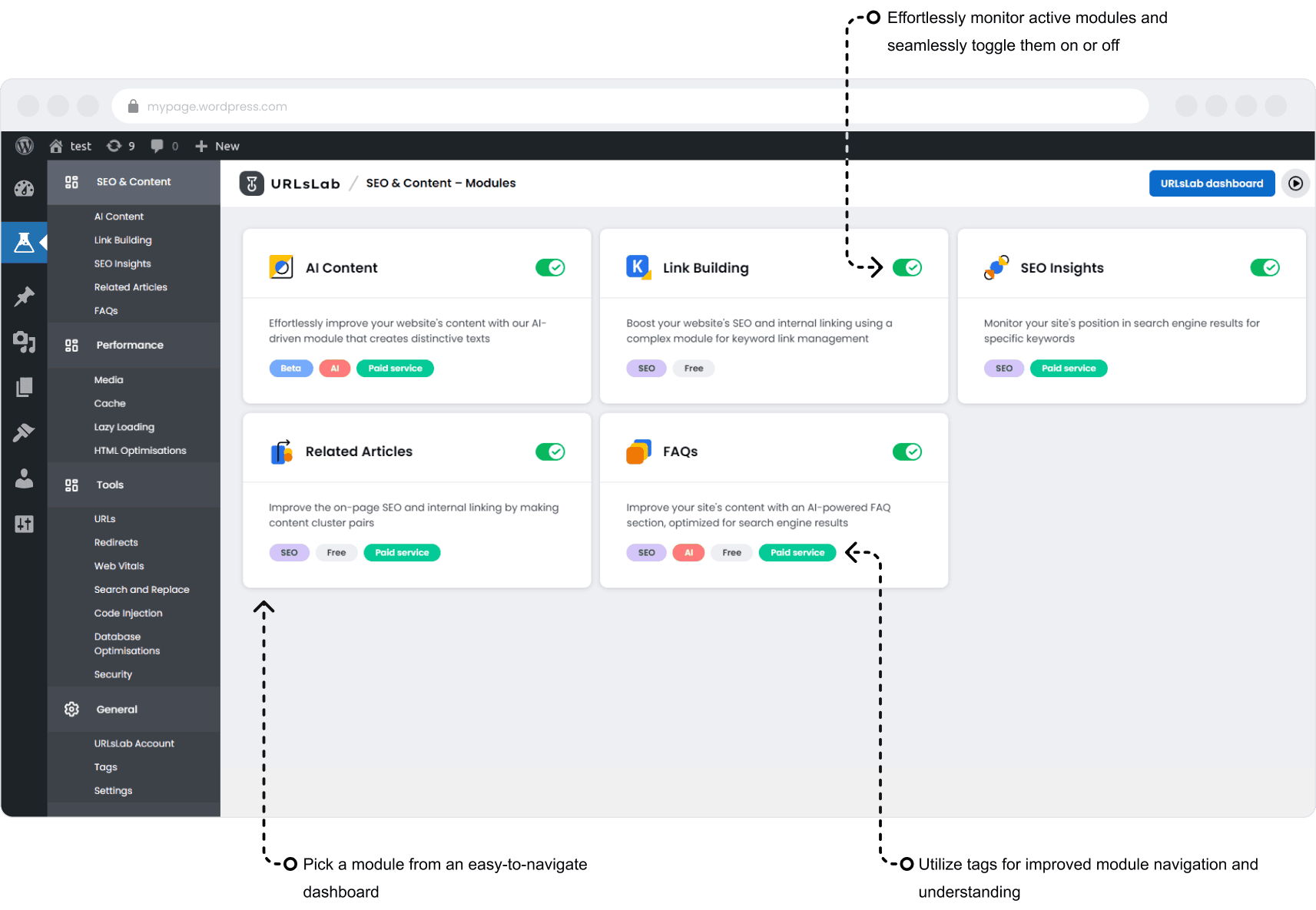Open the Users sidebar icon
The width and height of the screenshot is (1316, 910).
coord(25,478)
